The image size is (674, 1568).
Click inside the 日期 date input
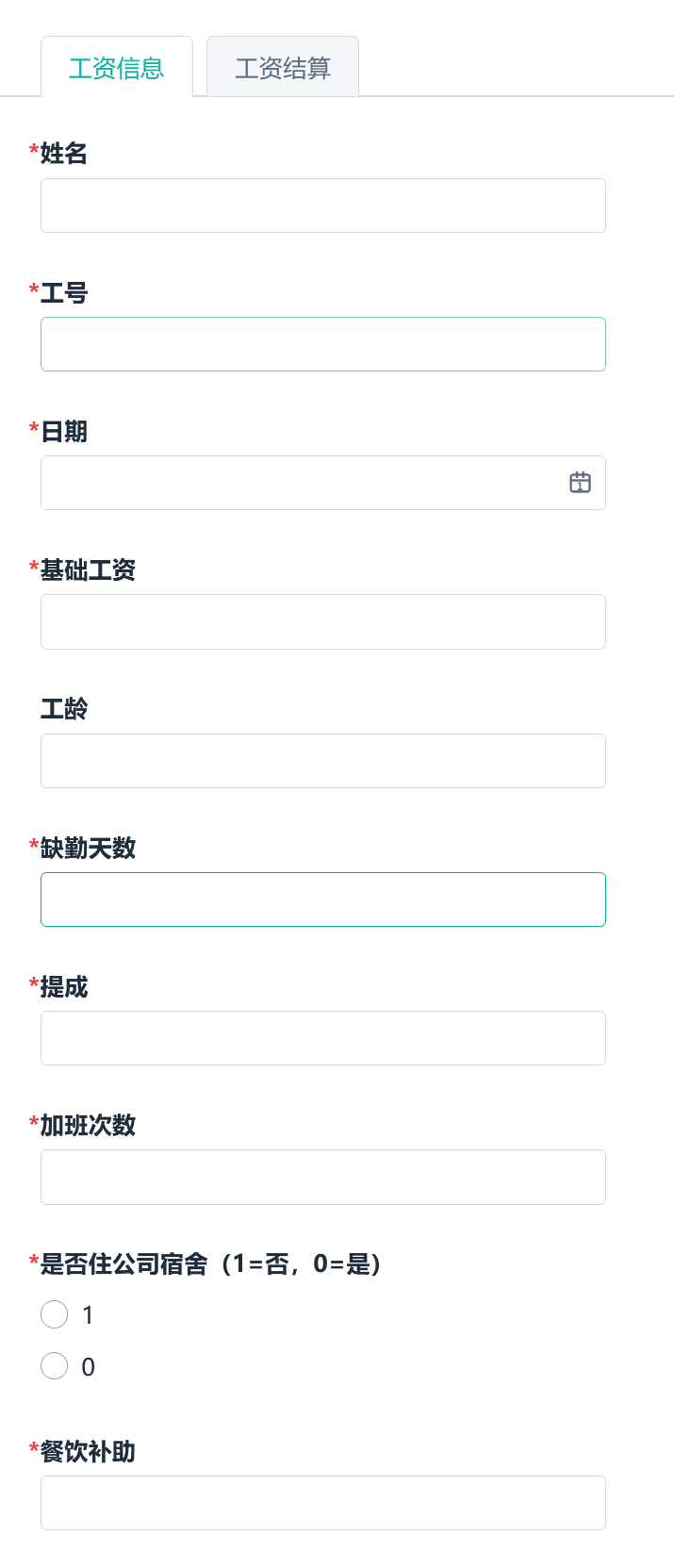[x=302, y=483]
